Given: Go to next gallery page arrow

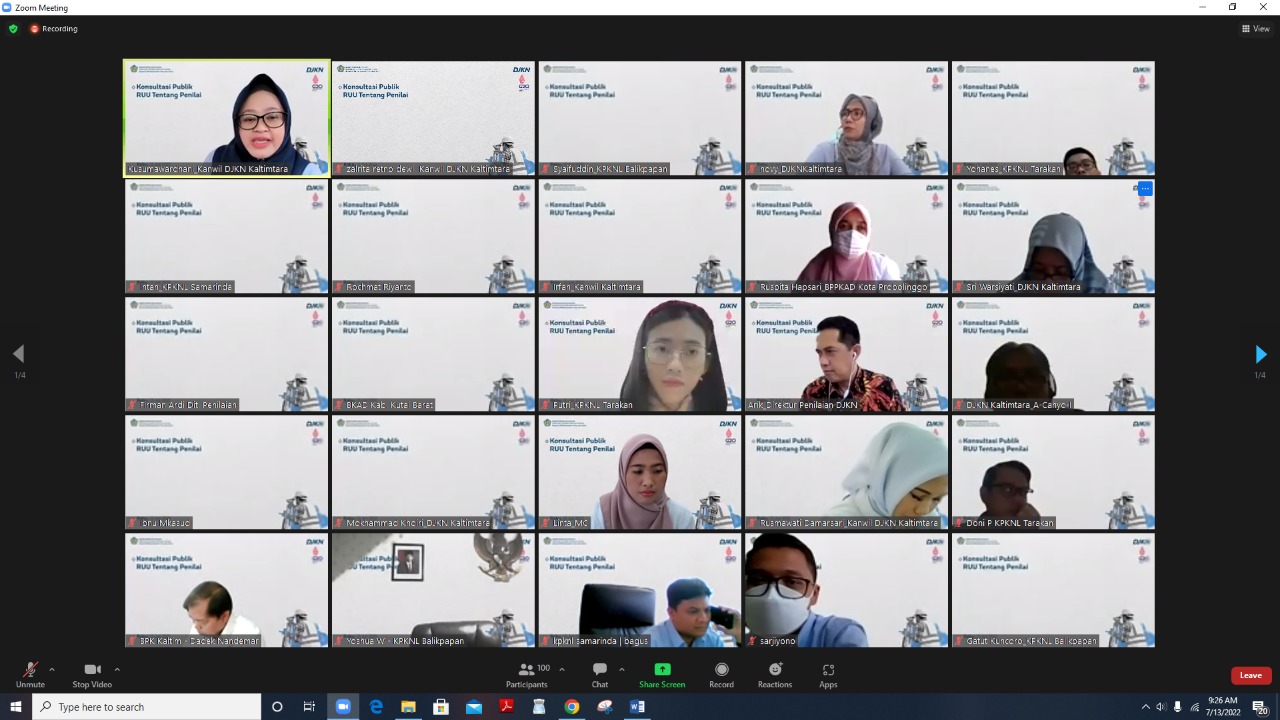Looking at the screenshot, I should point(1260,354).
